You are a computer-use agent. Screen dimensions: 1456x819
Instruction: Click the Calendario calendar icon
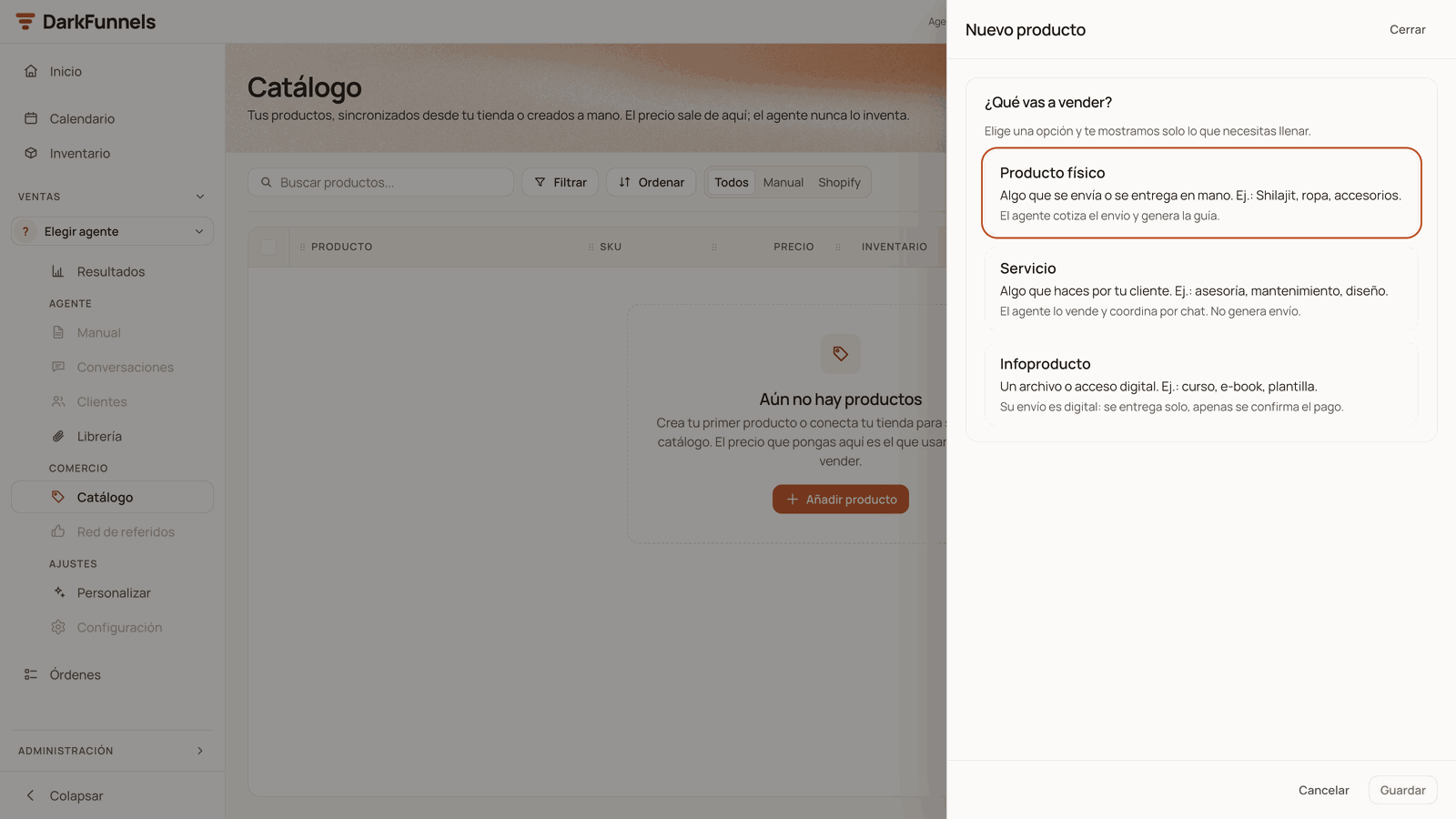pyautogui.click(x=31, y=118)
